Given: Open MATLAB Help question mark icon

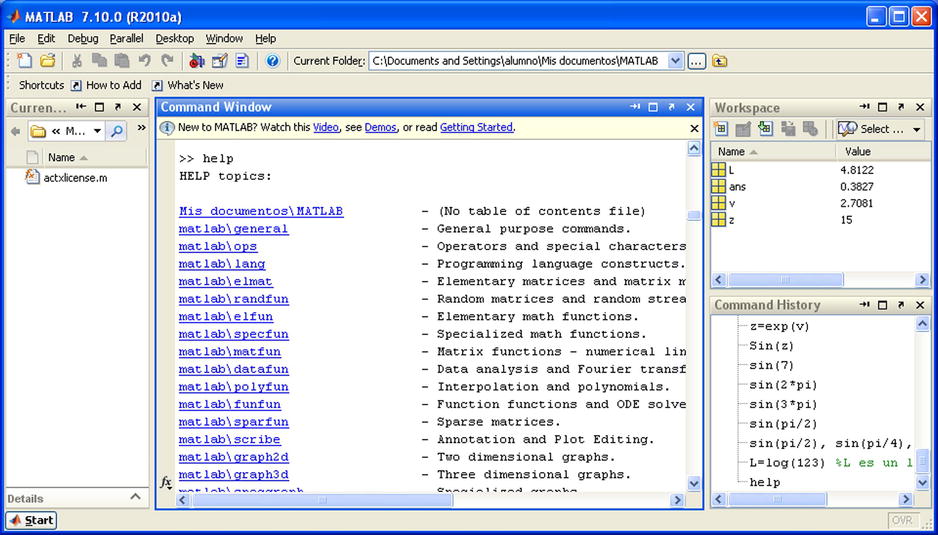Looking at the screenshot, I should pos(273,60).
